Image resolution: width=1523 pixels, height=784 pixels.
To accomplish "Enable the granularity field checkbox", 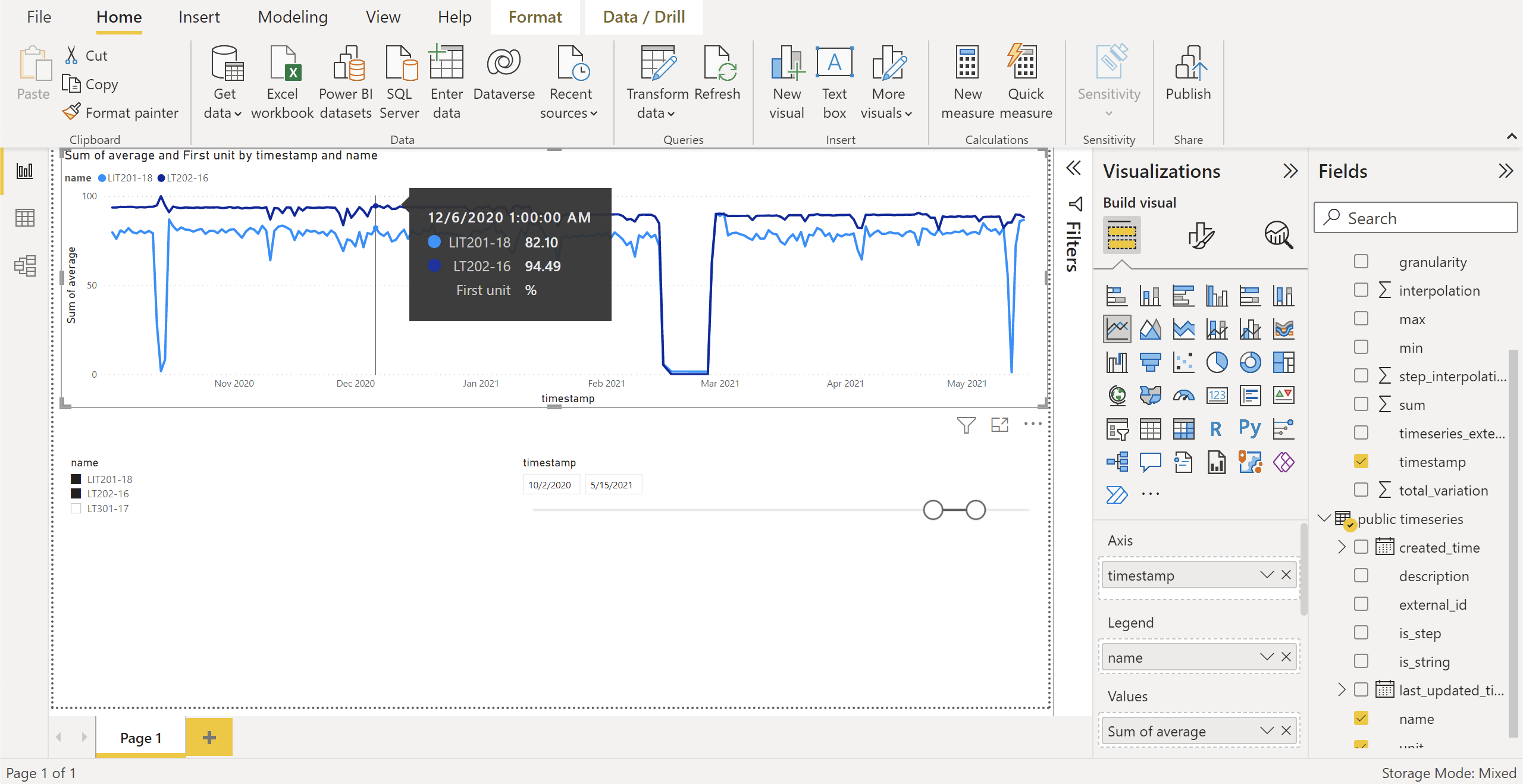I will [1361, 262].
